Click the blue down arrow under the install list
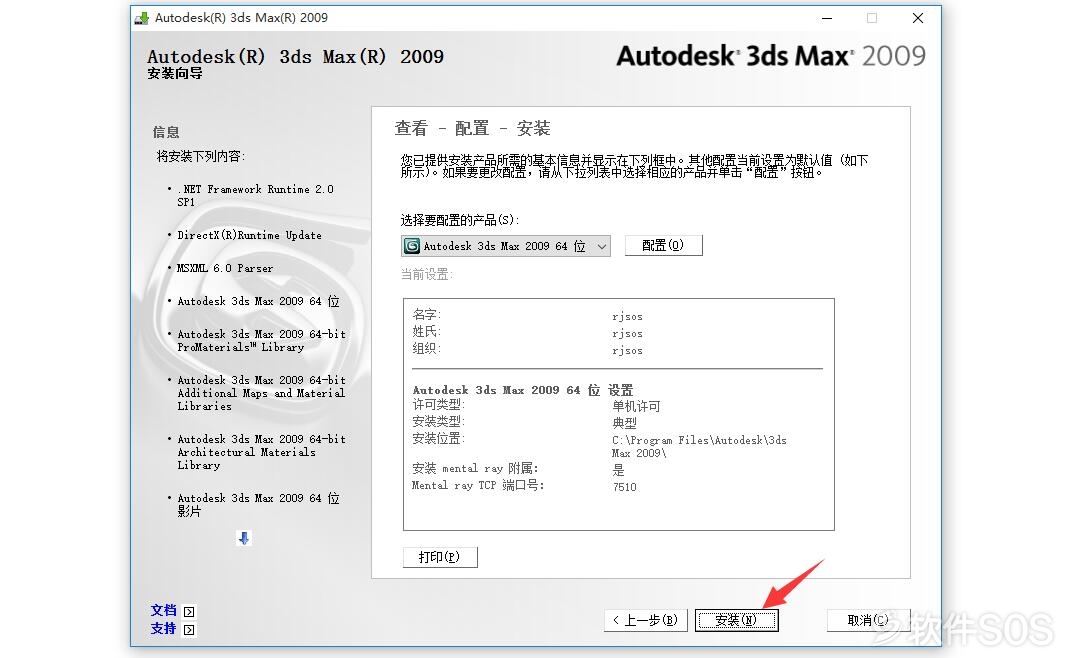Screen dimensions: 1069x658 pos(244,538)
